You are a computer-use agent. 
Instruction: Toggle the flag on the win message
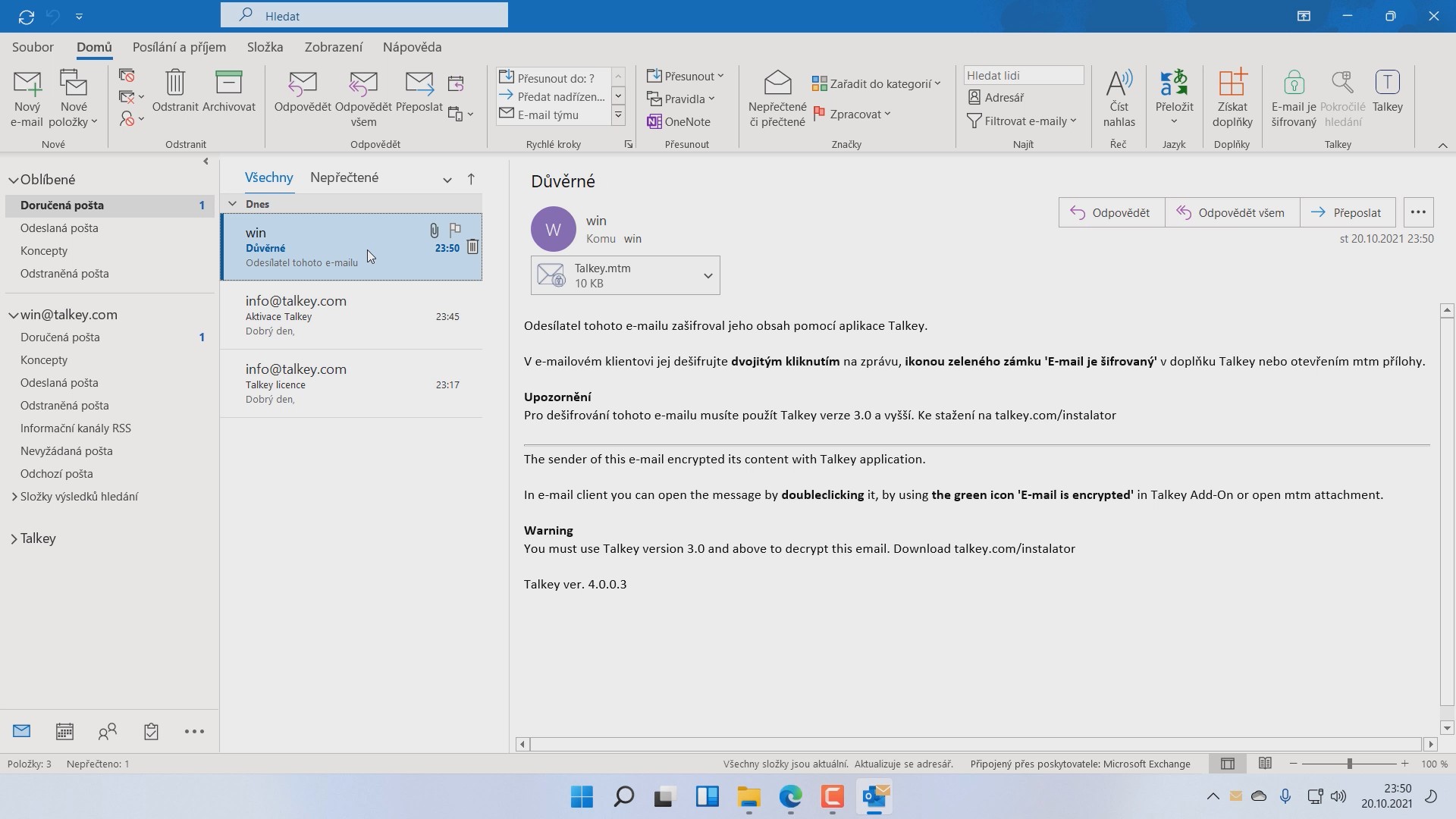pos(455,231)
